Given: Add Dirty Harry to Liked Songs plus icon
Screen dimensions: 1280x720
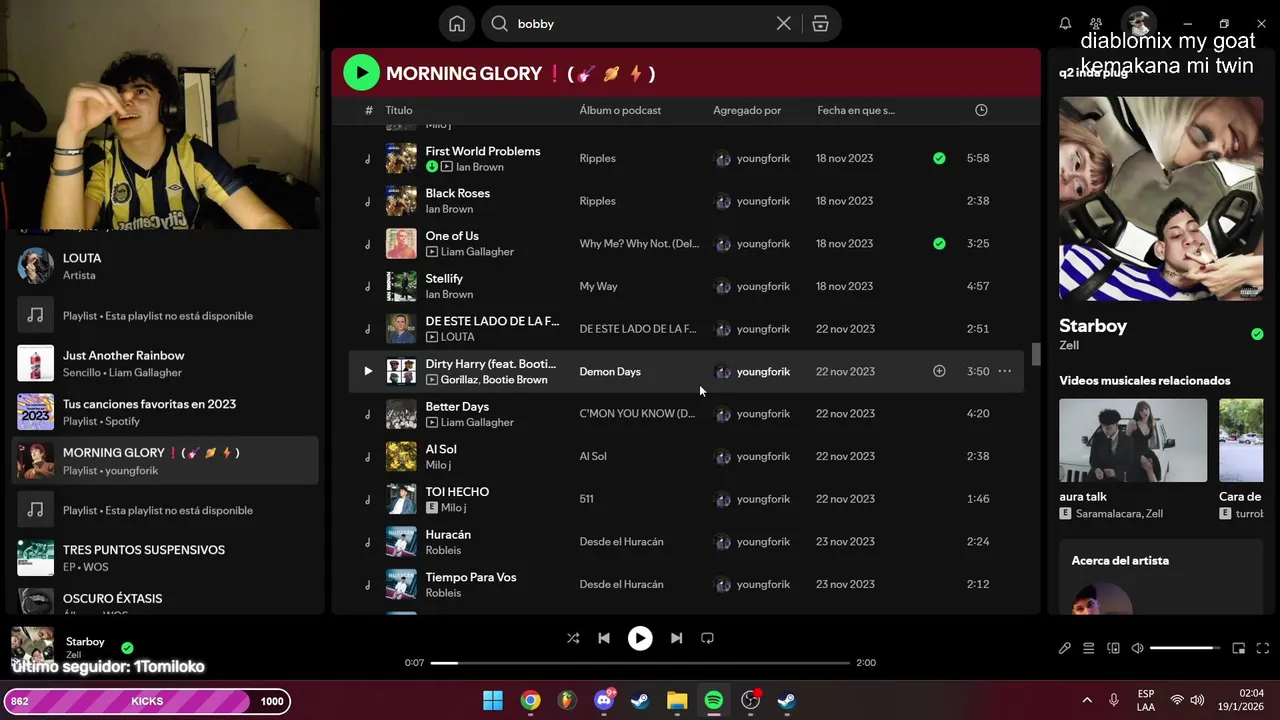Looking at the screenshot, I should point(939,371).
